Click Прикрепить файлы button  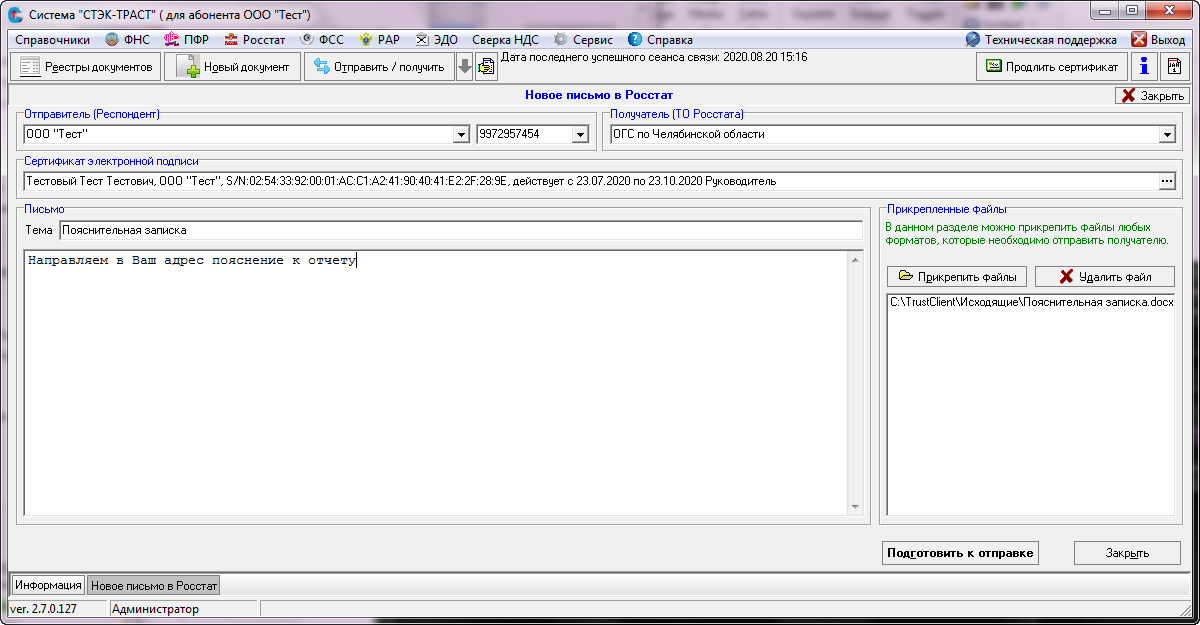[x=957, y=276]
